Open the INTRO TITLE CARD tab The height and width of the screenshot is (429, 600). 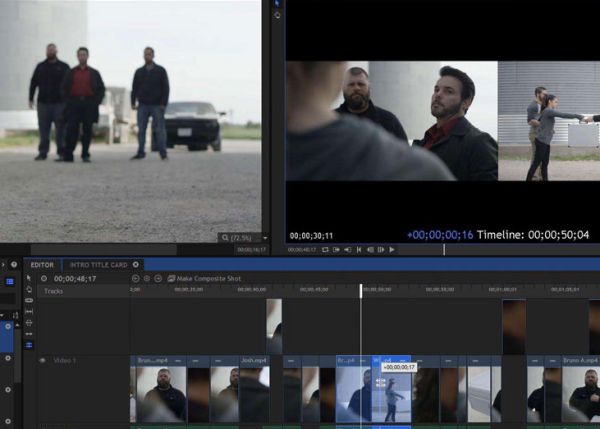point(97,265)
